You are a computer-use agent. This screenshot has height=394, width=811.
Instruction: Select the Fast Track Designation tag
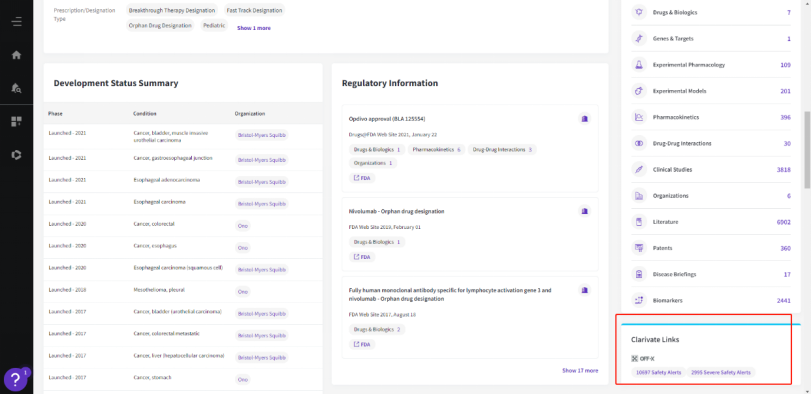pyautogui.click(x=254, y=10)
